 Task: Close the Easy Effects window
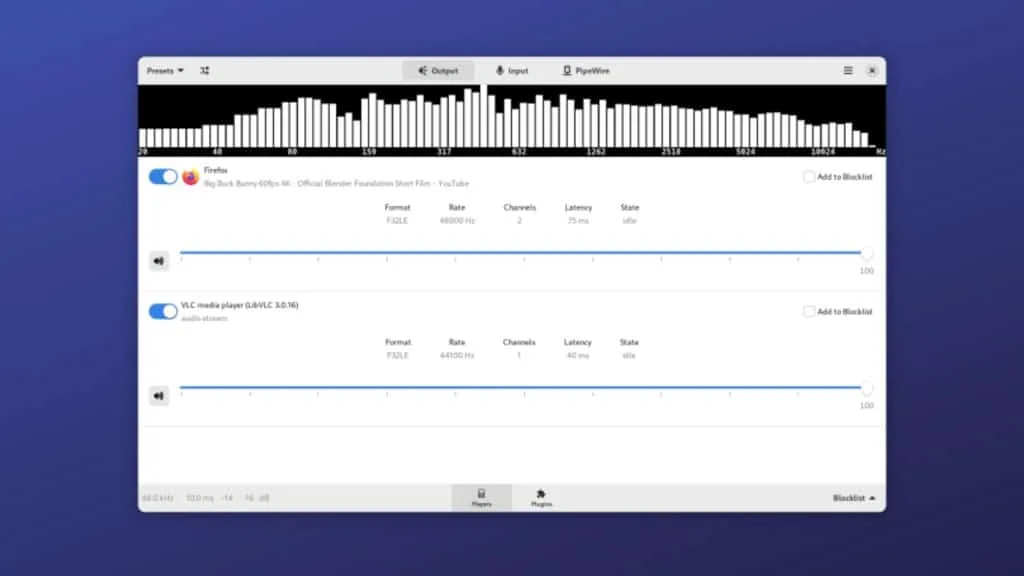(872, 71)
